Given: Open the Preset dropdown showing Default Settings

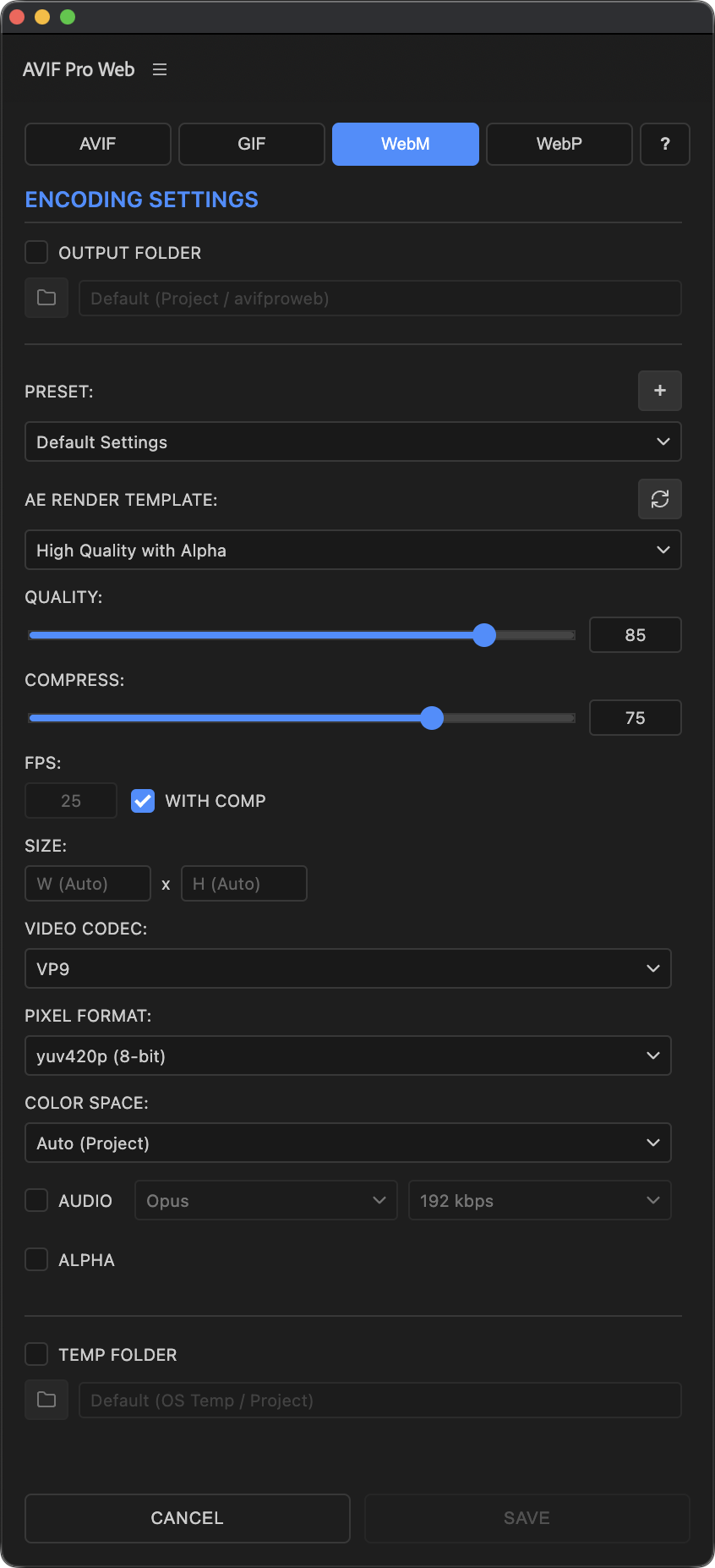Looking at the screenshot, I should click(x=353, y=441).
